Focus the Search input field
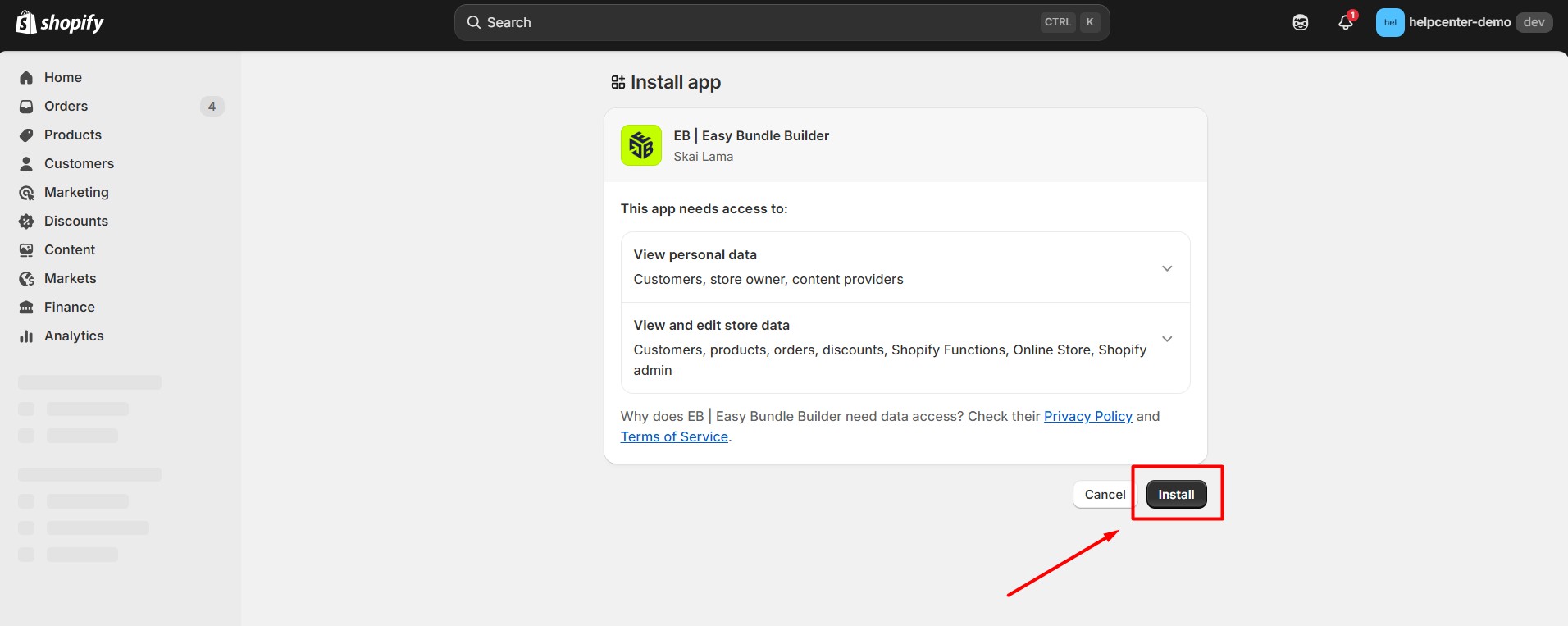Screen dimensions: 1568x626 782,22
